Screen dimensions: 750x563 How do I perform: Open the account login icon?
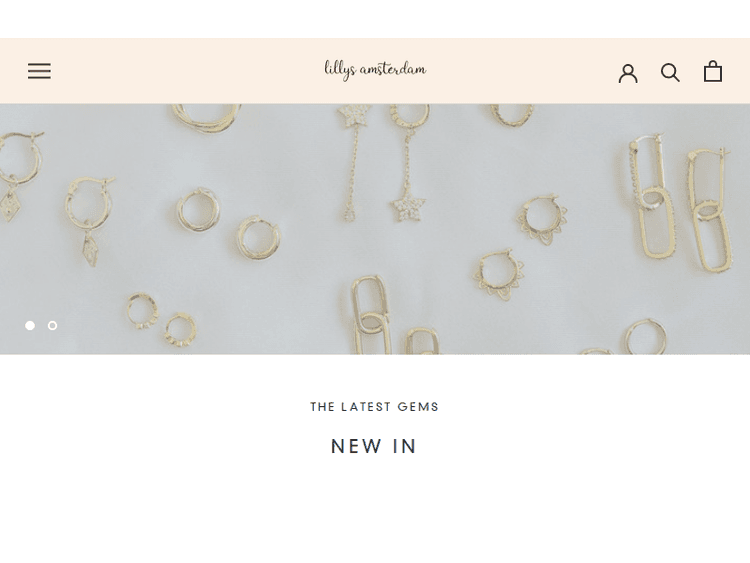(x=628, y=73)
